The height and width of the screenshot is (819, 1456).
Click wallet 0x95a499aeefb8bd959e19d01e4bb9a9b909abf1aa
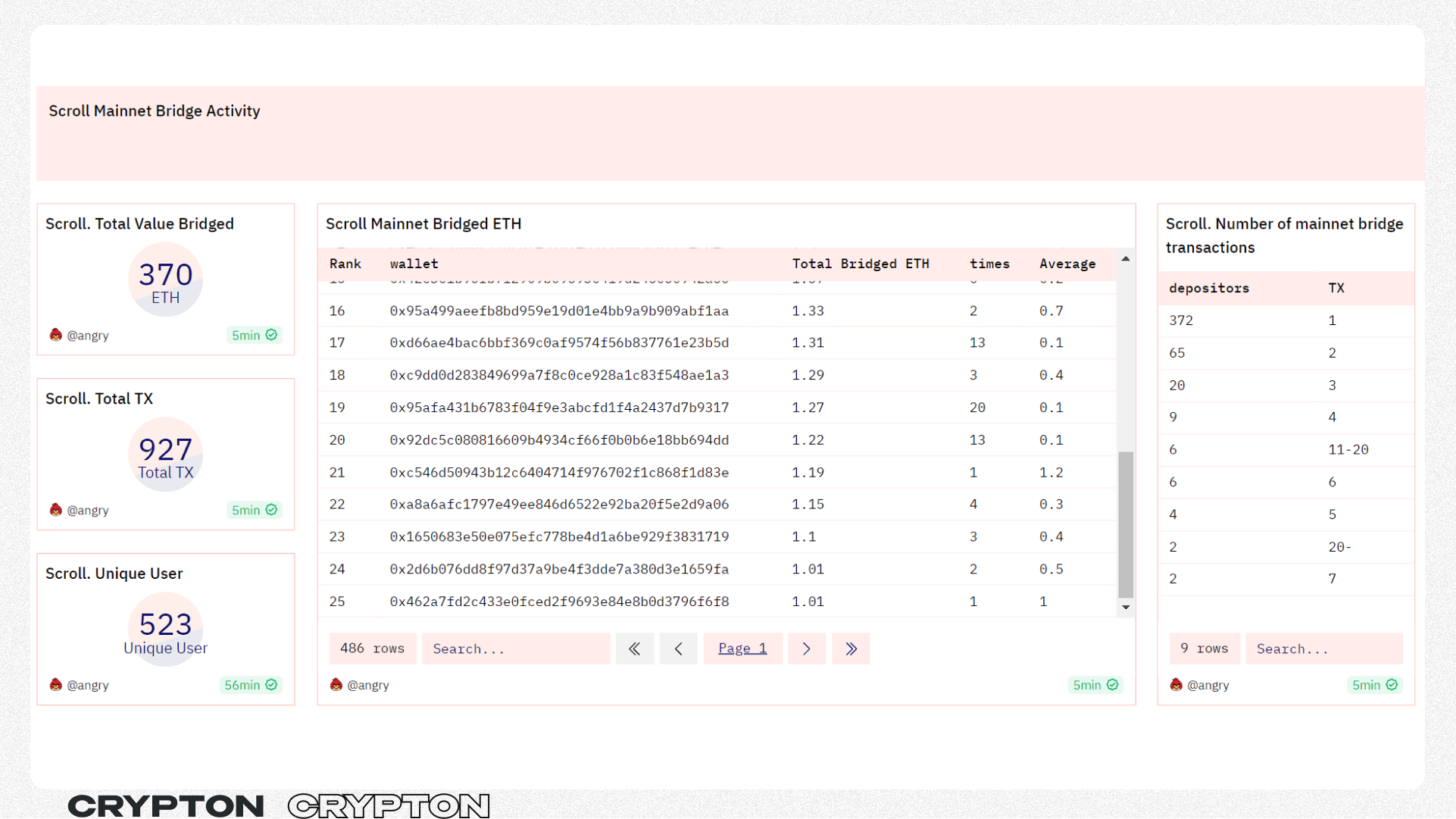559,311
